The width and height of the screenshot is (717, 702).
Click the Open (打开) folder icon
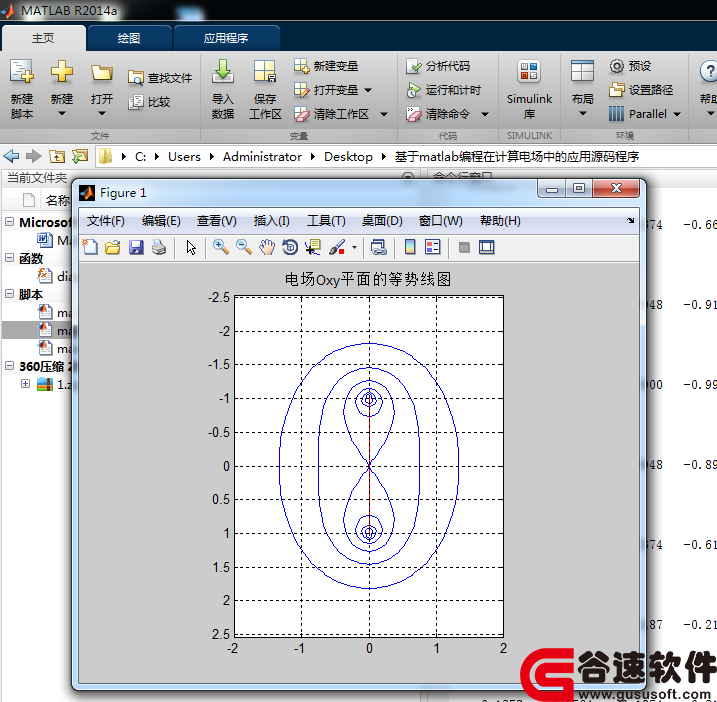[x=102, y=72]
